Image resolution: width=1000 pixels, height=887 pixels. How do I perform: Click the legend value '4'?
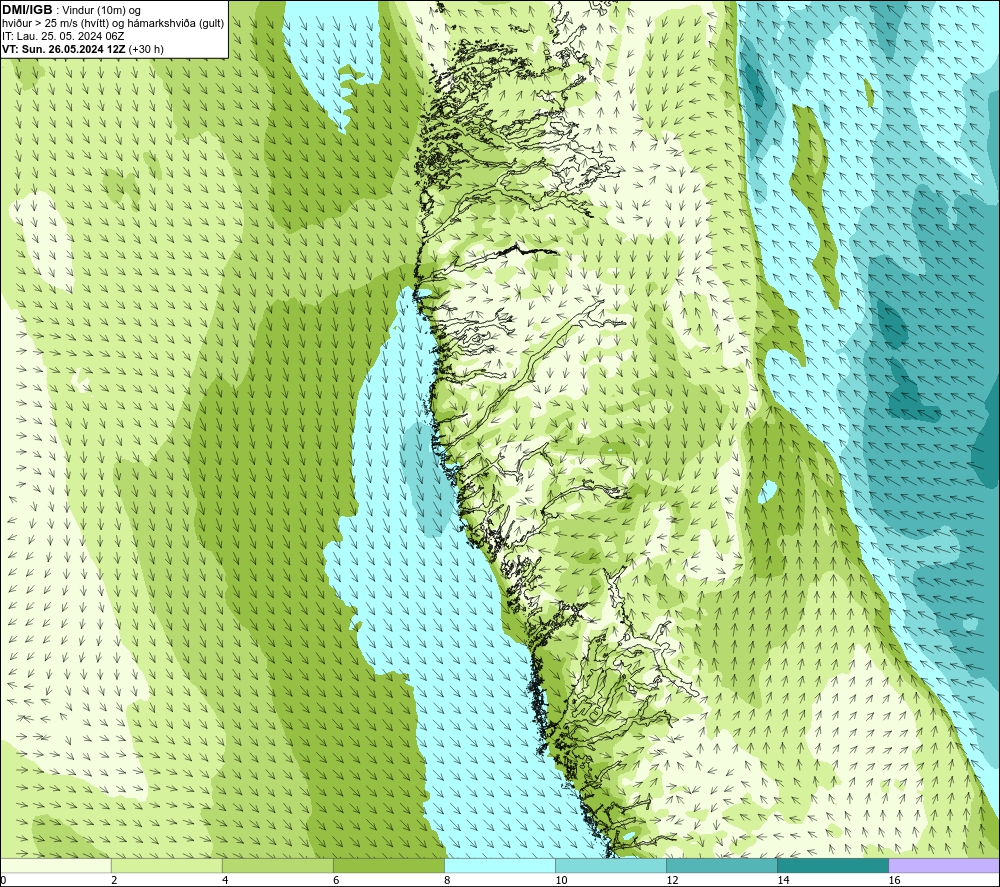tap(225, 880)
